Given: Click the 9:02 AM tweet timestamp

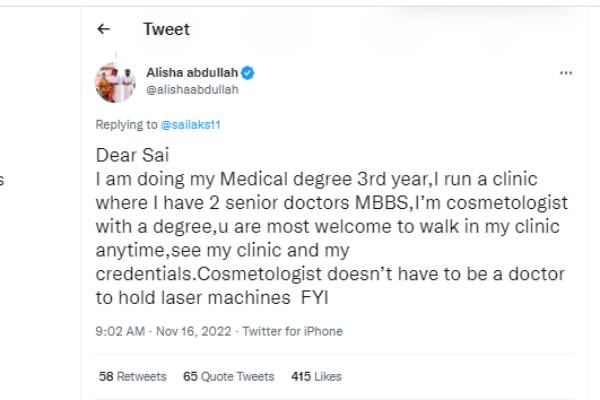Looking at the screenshot, I should 122,331.
